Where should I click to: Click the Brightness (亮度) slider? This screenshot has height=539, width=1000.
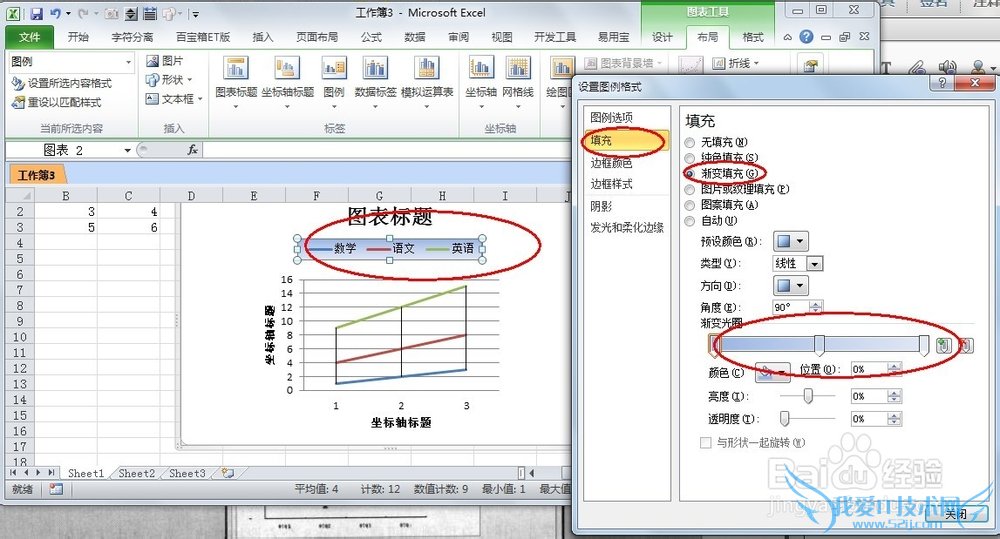(x=807, y=396)
